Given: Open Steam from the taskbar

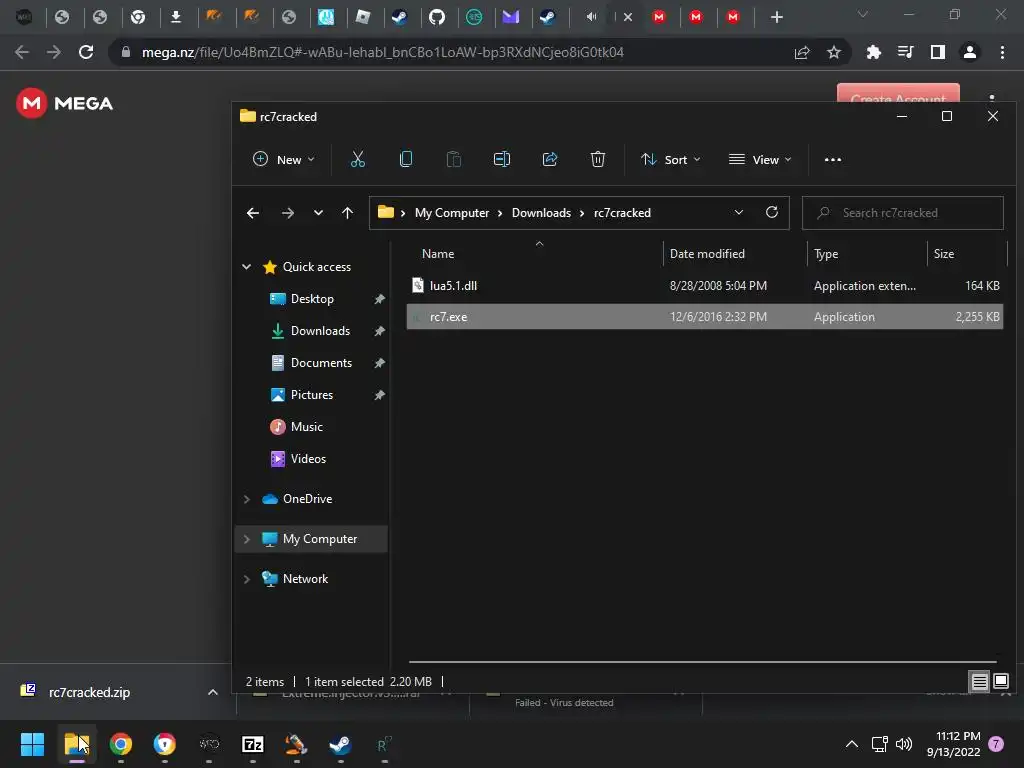Looking at the screenshot, I should point(340,744).
